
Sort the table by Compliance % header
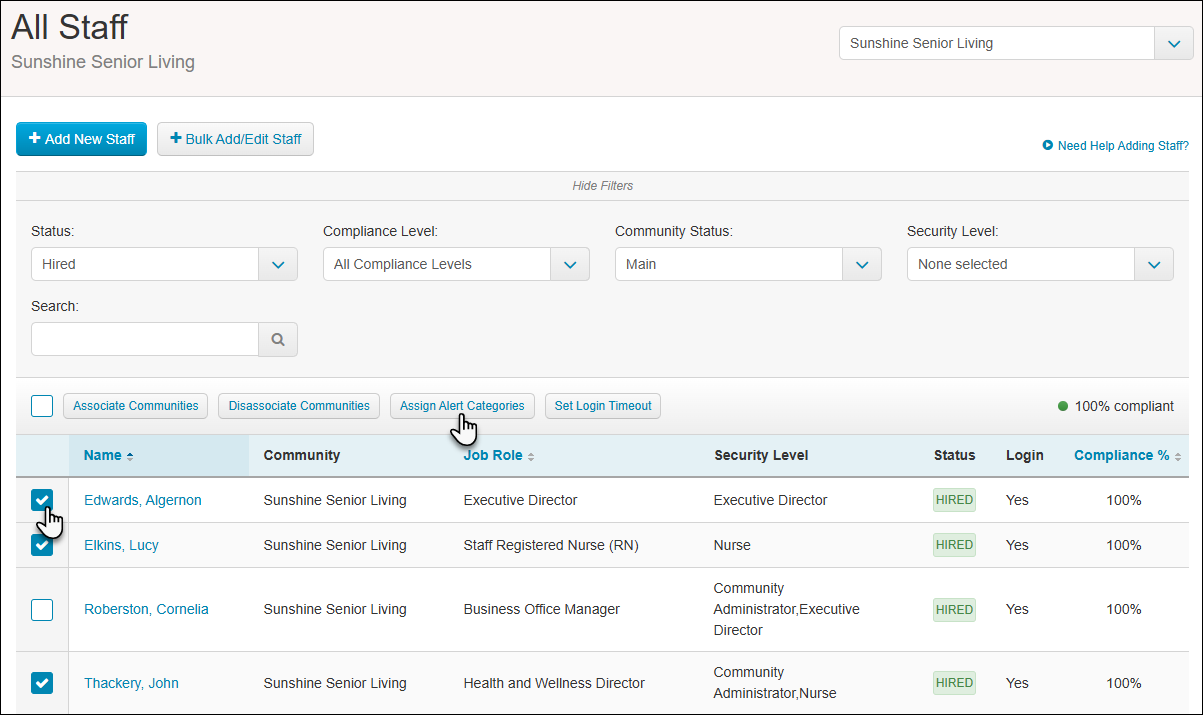1121,455
